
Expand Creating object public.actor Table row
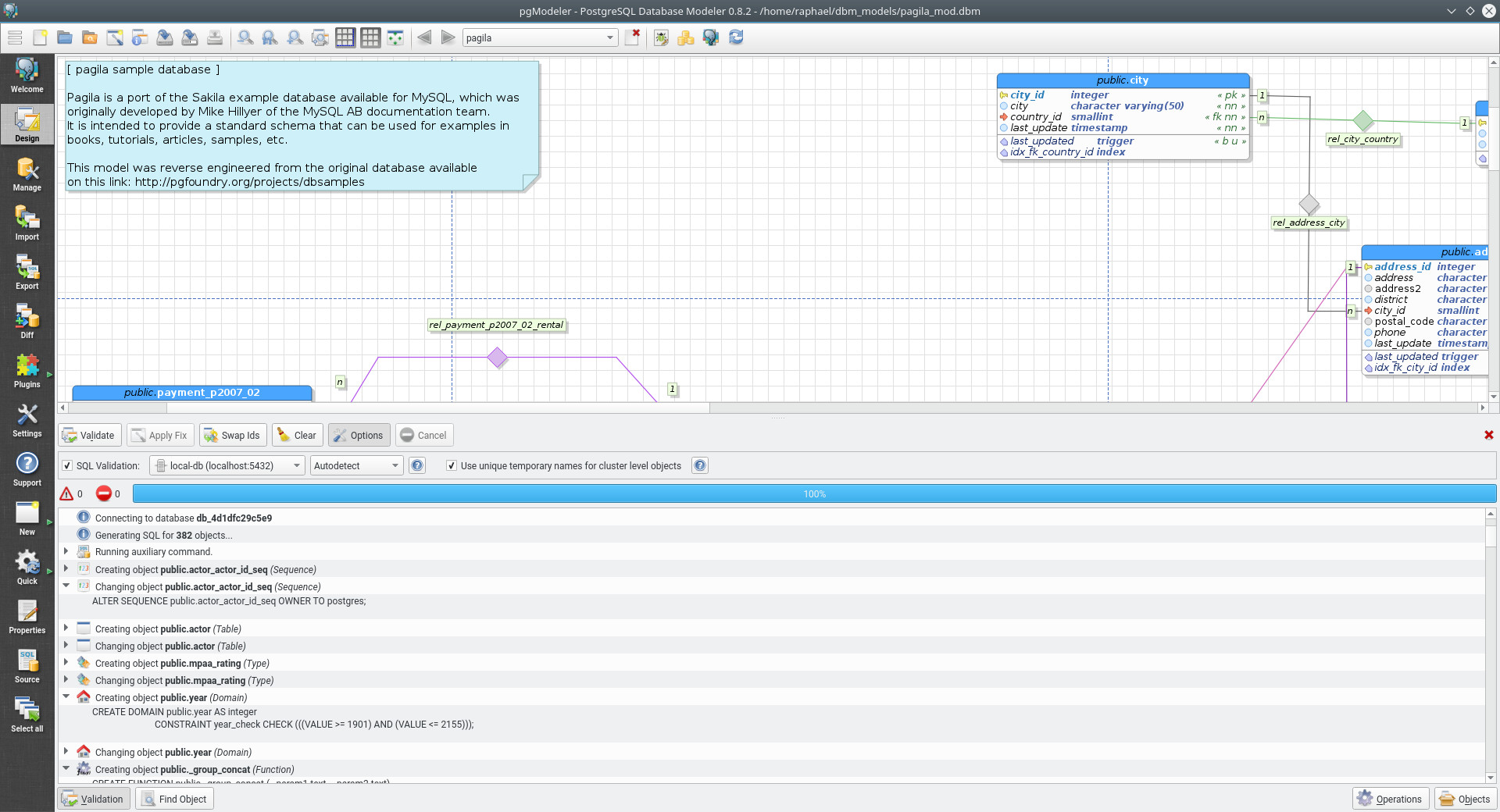(x=66, y=629)
